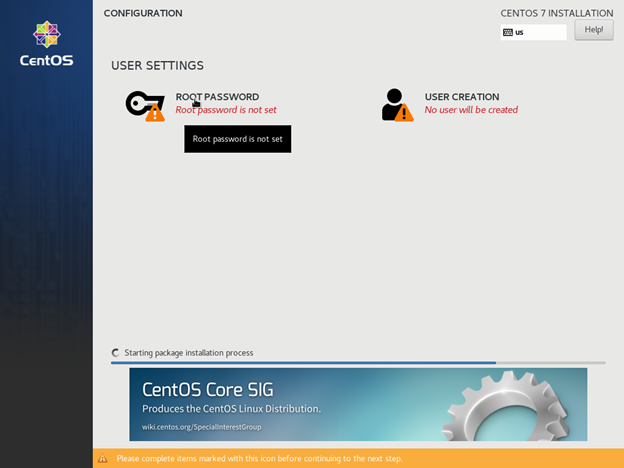The width and height of the screenshot is (624, 468).
Task: Click the CentOS logo in the sidebar
Action: tap(46, 43)
